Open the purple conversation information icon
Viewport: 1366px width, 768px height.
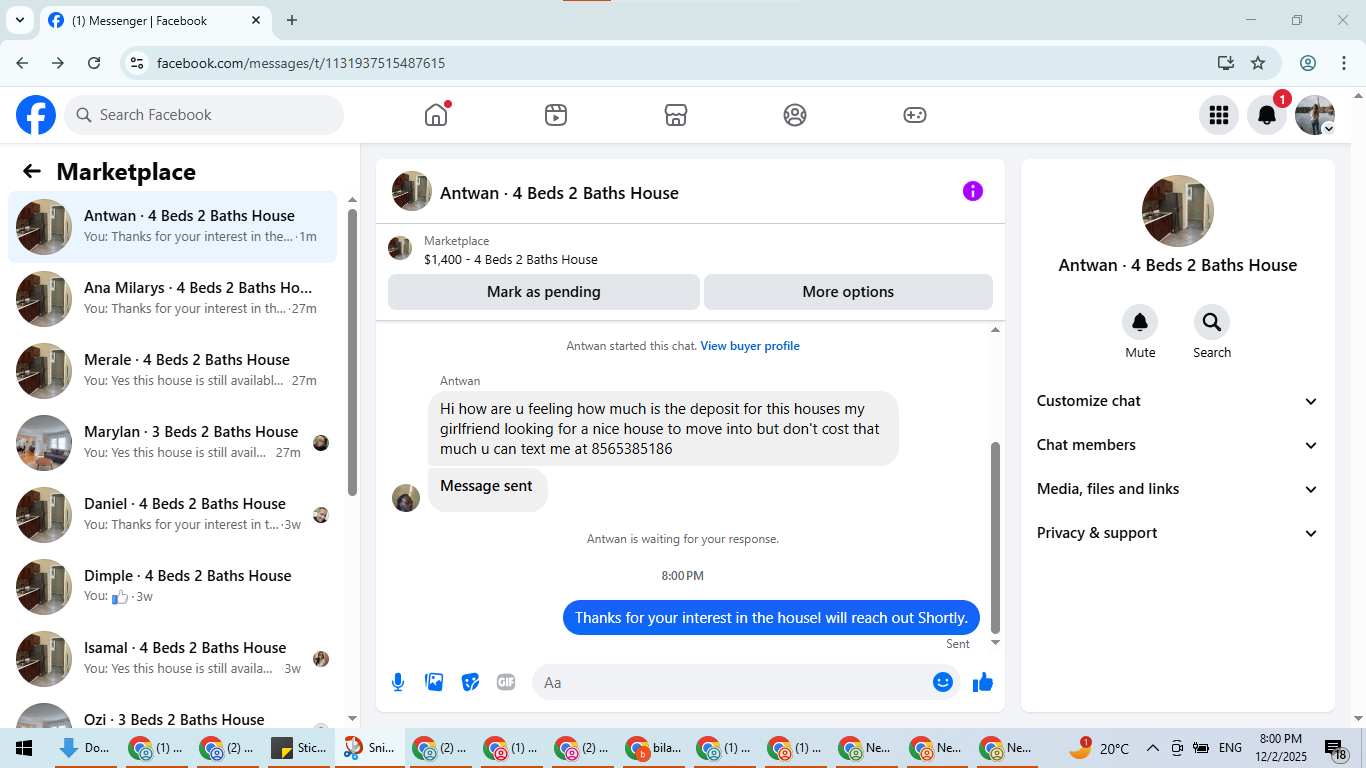click(973, 191)
